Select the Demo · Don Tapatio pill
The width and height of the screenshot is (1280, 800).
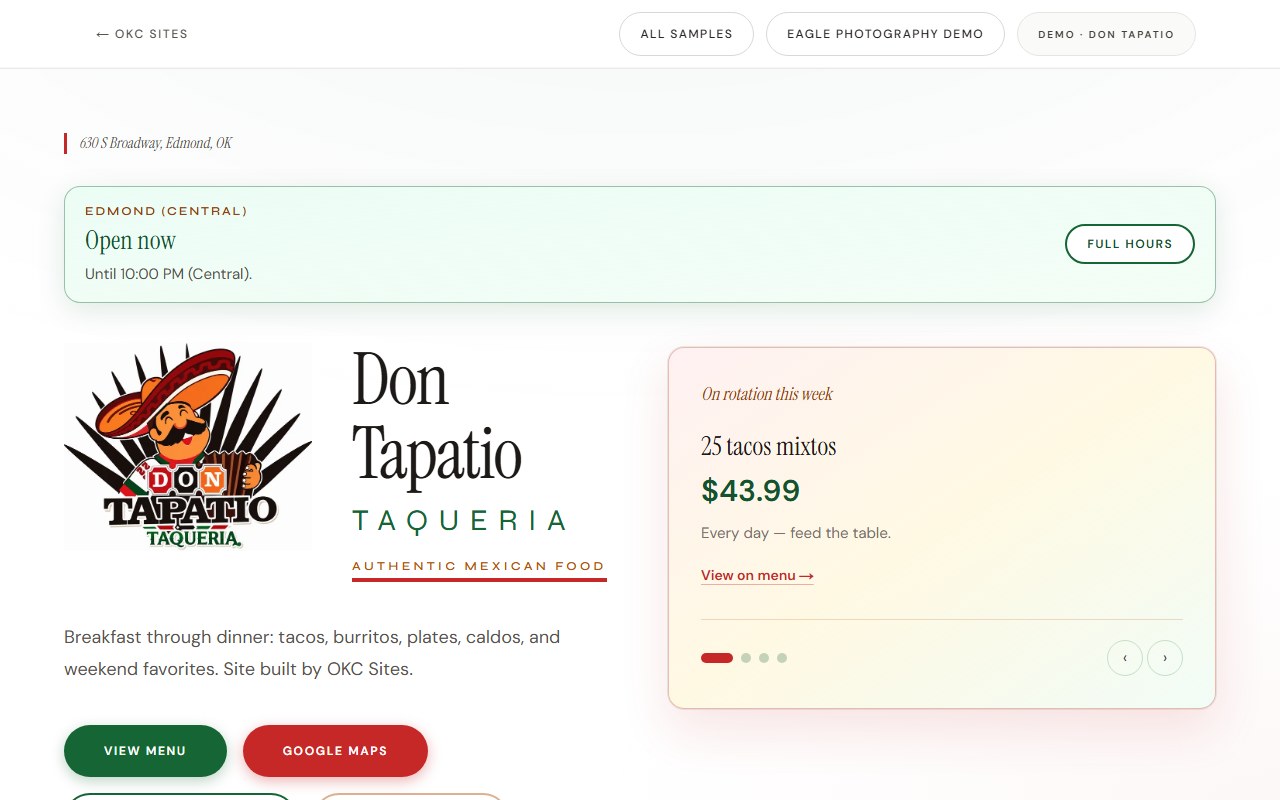click(x=1106, y=34)
